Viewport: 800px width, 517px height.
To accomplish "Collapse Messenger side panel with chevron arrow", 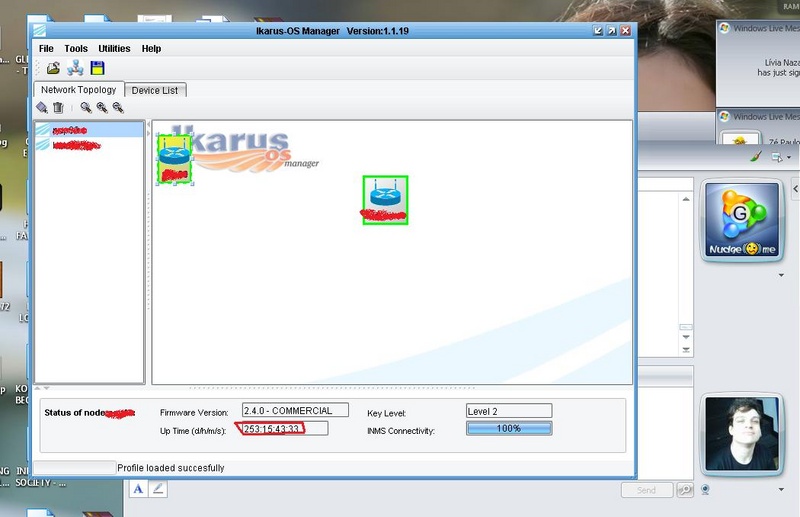I will point(795,189).
